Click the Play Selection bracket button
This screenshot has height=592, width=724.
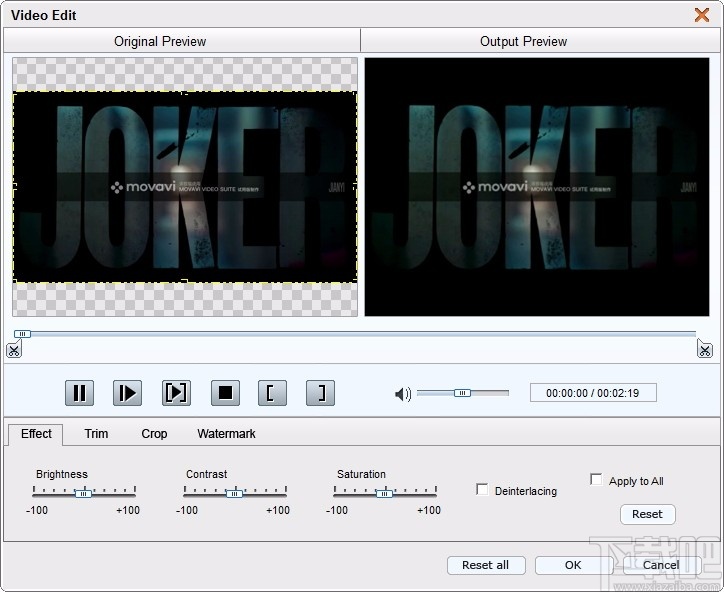point(176,393)
